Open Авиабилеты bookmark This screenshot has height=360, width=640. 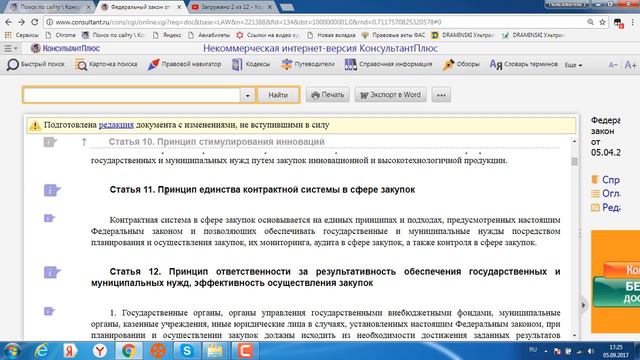tap(209, 35)
